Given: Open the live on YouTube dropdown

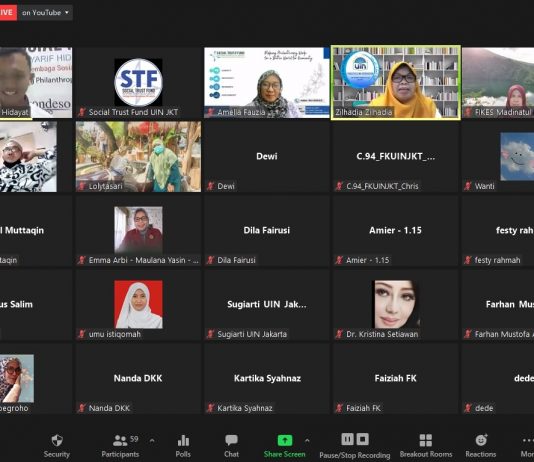Looking at the screenshot, I should pos(45,13).
